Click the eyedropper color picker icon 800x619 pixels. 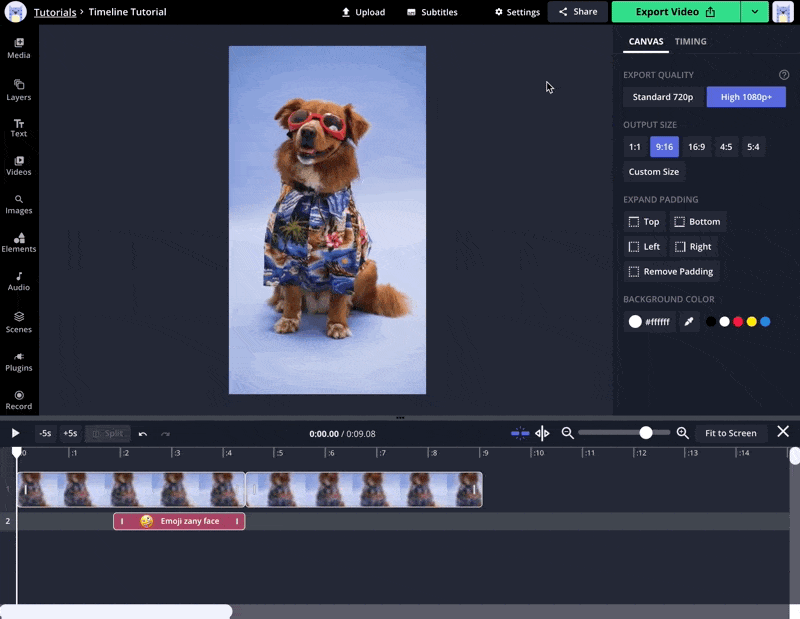point(688,322)
